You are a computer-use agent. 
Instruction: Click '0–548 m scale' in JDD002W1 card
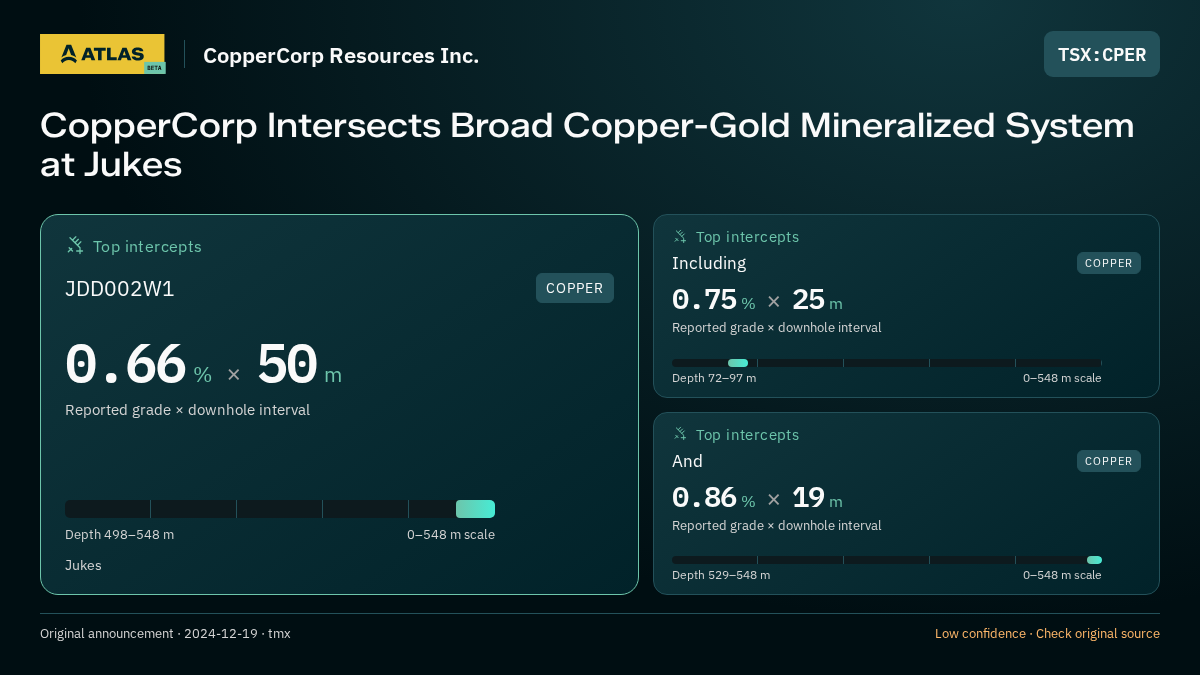451,535
